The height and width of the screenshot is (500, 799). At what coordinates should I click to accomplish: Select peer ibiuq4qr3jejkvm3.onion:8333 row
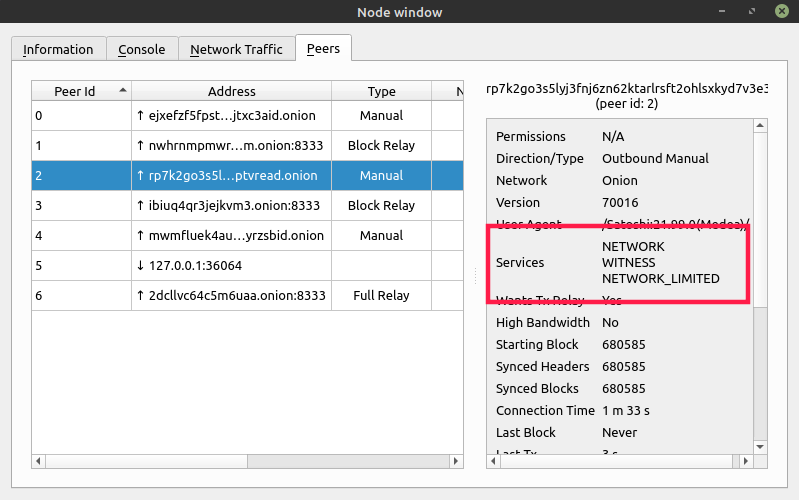coord(247,205)
